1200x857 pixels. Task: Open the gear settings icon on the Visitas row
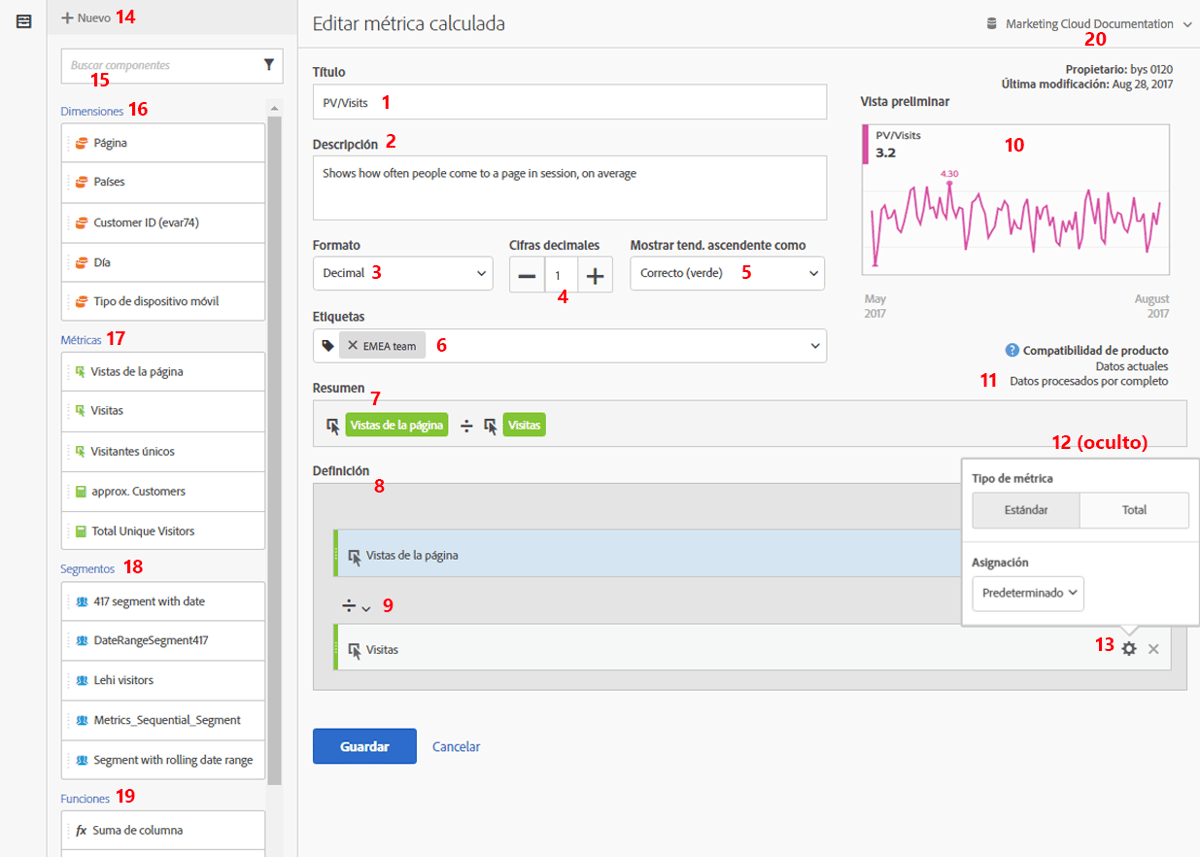tap(1128, 649)
